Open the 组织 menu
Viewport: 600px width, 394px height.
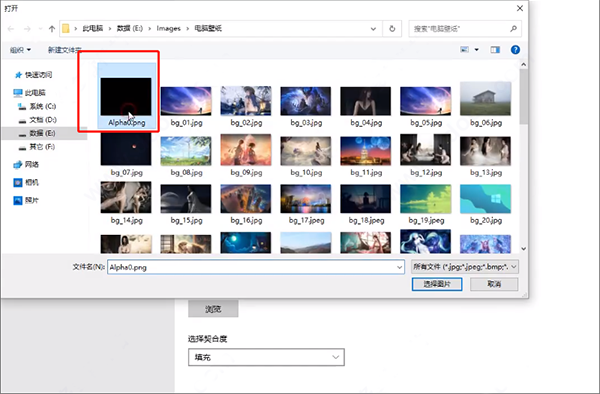point(20,50)
